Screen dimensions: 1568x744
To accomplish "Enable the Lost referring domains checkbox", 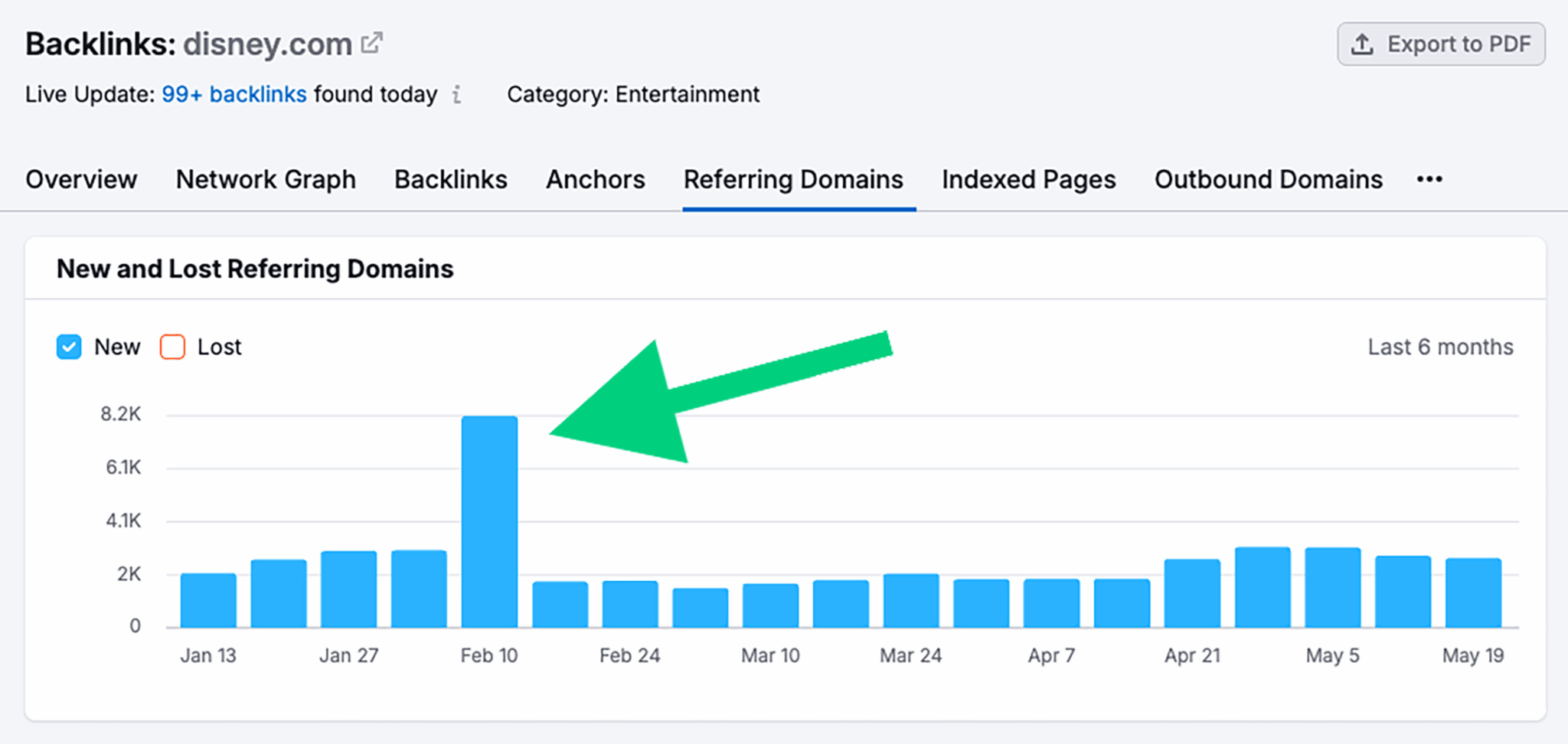I will coord(172,347).
